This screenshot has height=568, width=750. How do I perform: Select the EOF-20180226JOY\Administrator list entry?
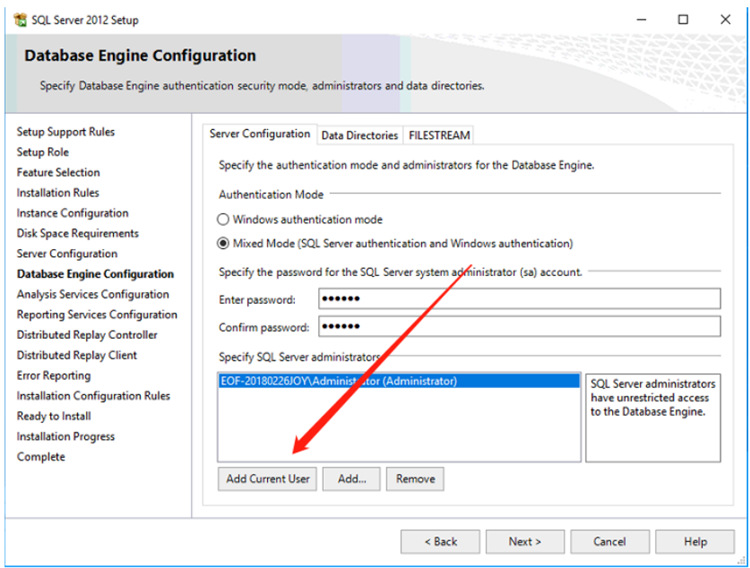coord(399,381)
